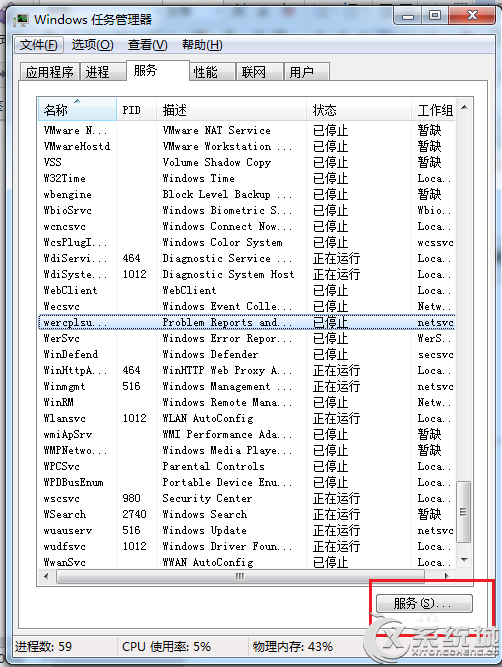The height and width of the screenshot is (667, 502).
Task: Select the W32Time service row
Action: [x=246, y=178]
